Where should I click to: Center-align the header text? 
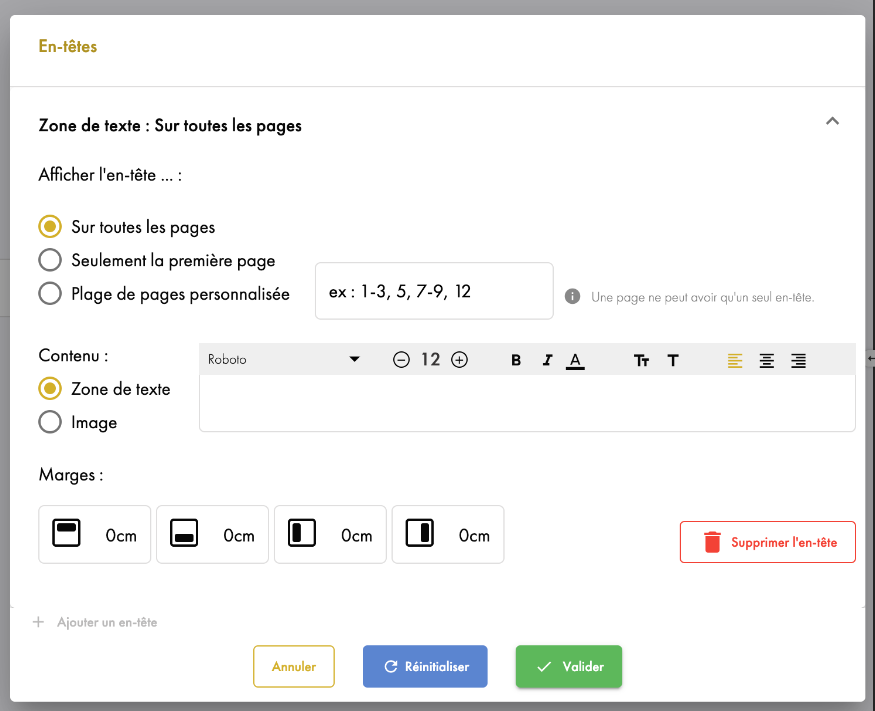click(767, 360)
